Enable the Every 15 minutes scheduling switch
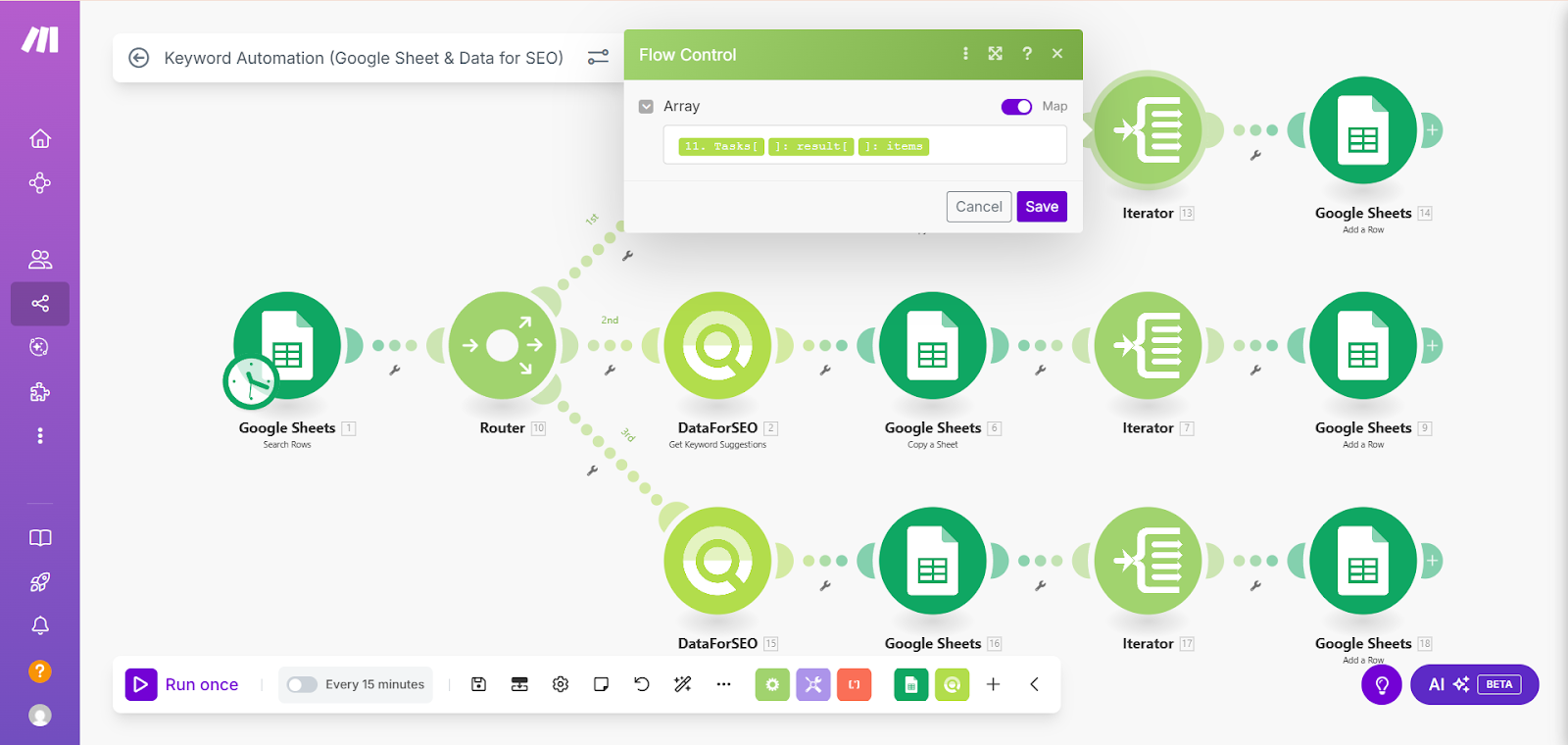Screen dimensions: 1568x745 point(302,684)
